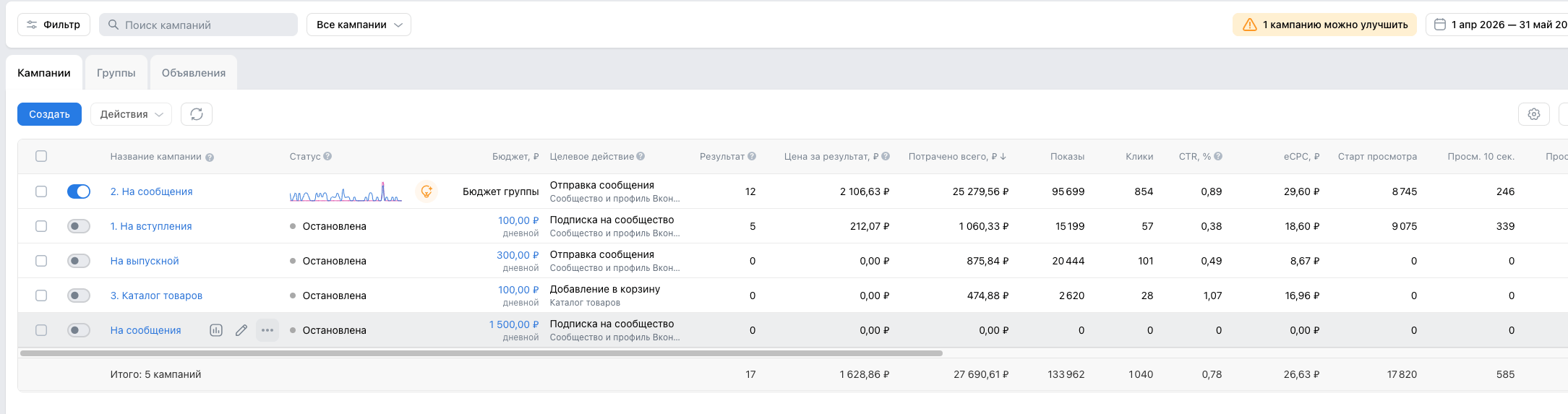Click the Создать button
This screenshot has height=414, width=1568.
click(x=49, y=114)
